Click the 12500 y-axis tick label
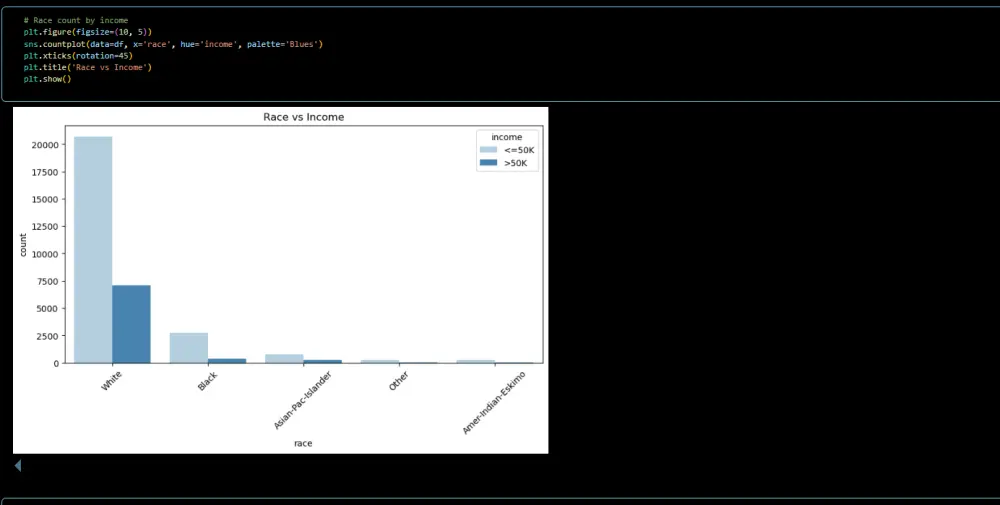1000x505 pixels. 45,226
